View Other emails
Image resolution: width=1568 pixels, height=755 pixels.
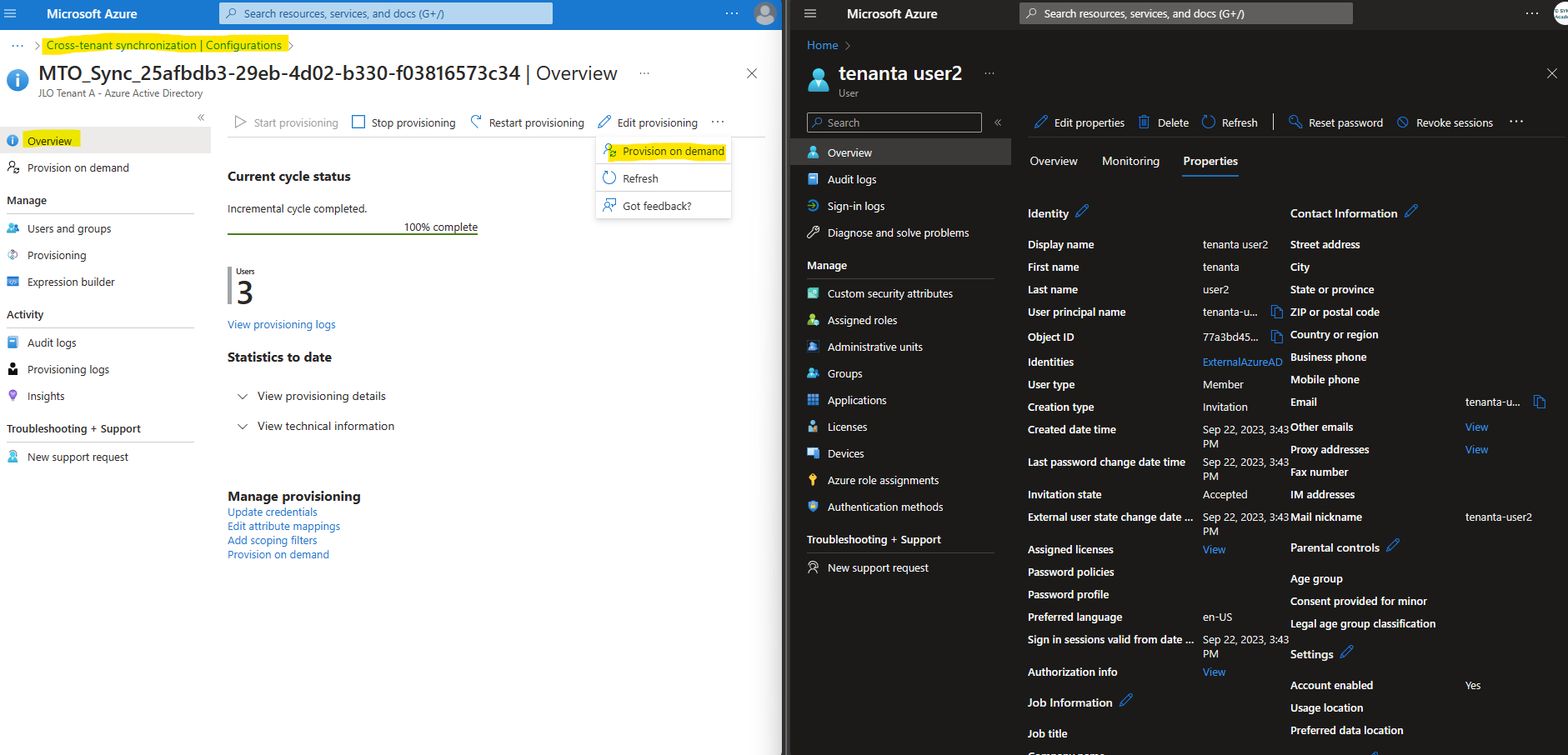click(1476, 427)
